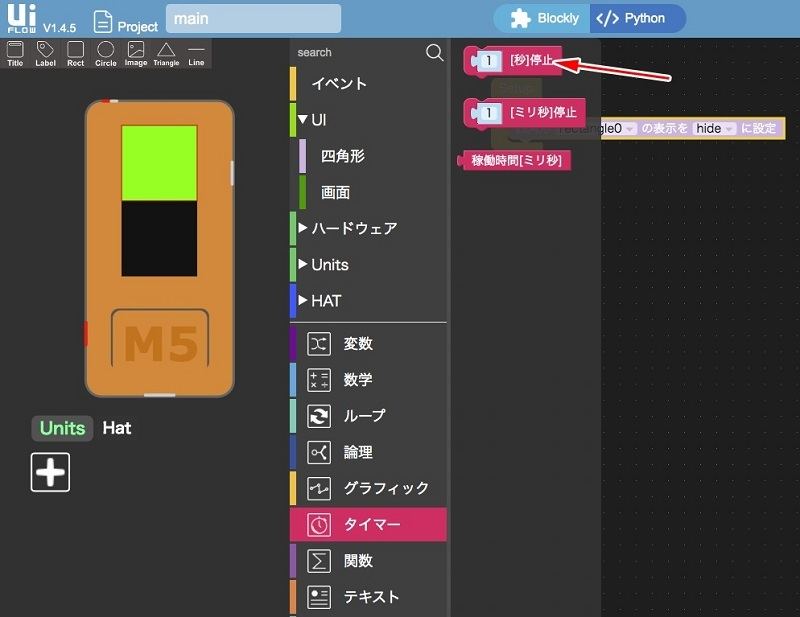Collapse the UI category

point(303,120)
